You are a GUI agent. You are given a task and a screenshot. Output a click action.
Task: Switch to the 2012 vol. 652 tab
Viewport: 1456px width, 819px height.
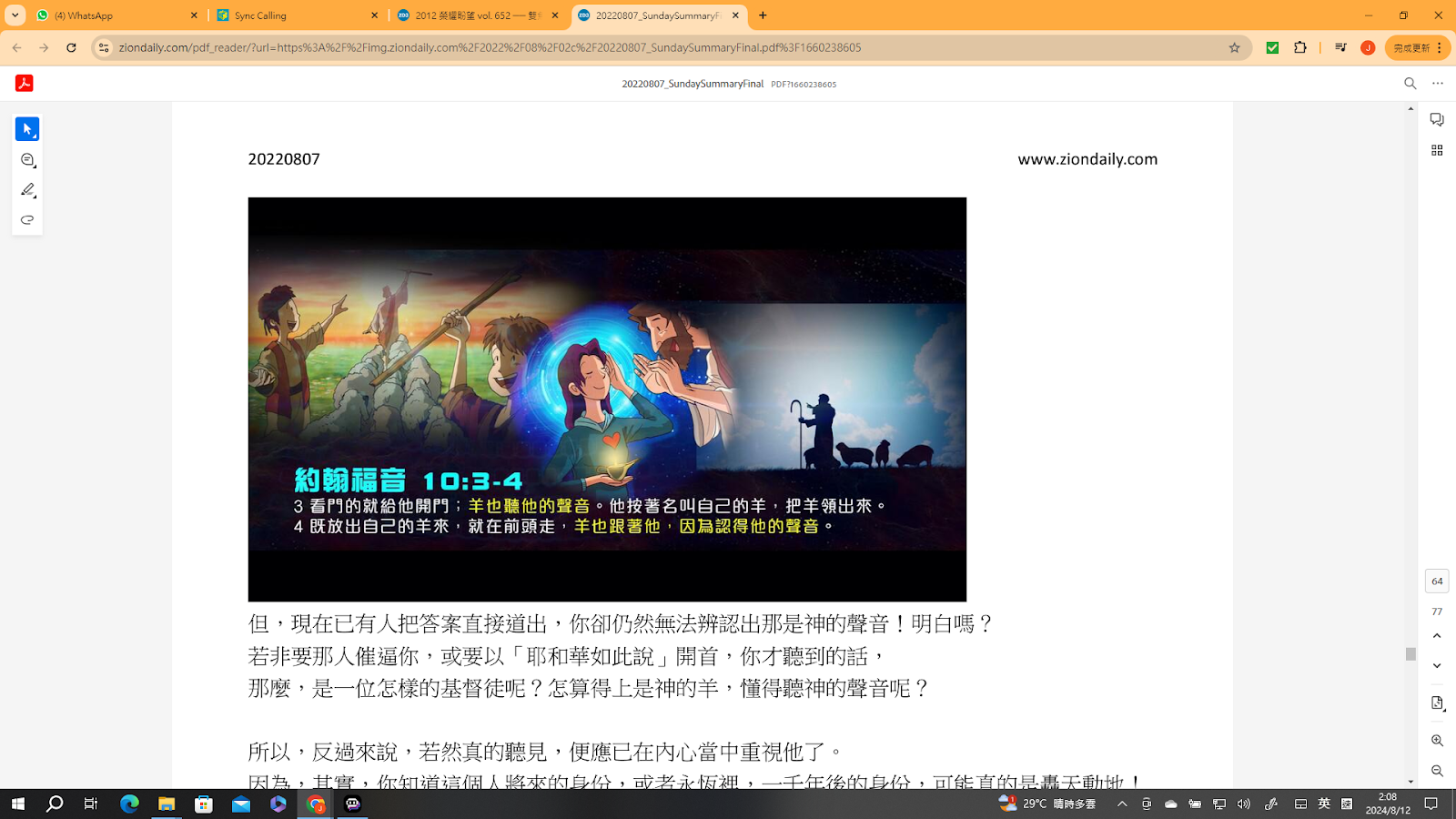click(478, 15)
